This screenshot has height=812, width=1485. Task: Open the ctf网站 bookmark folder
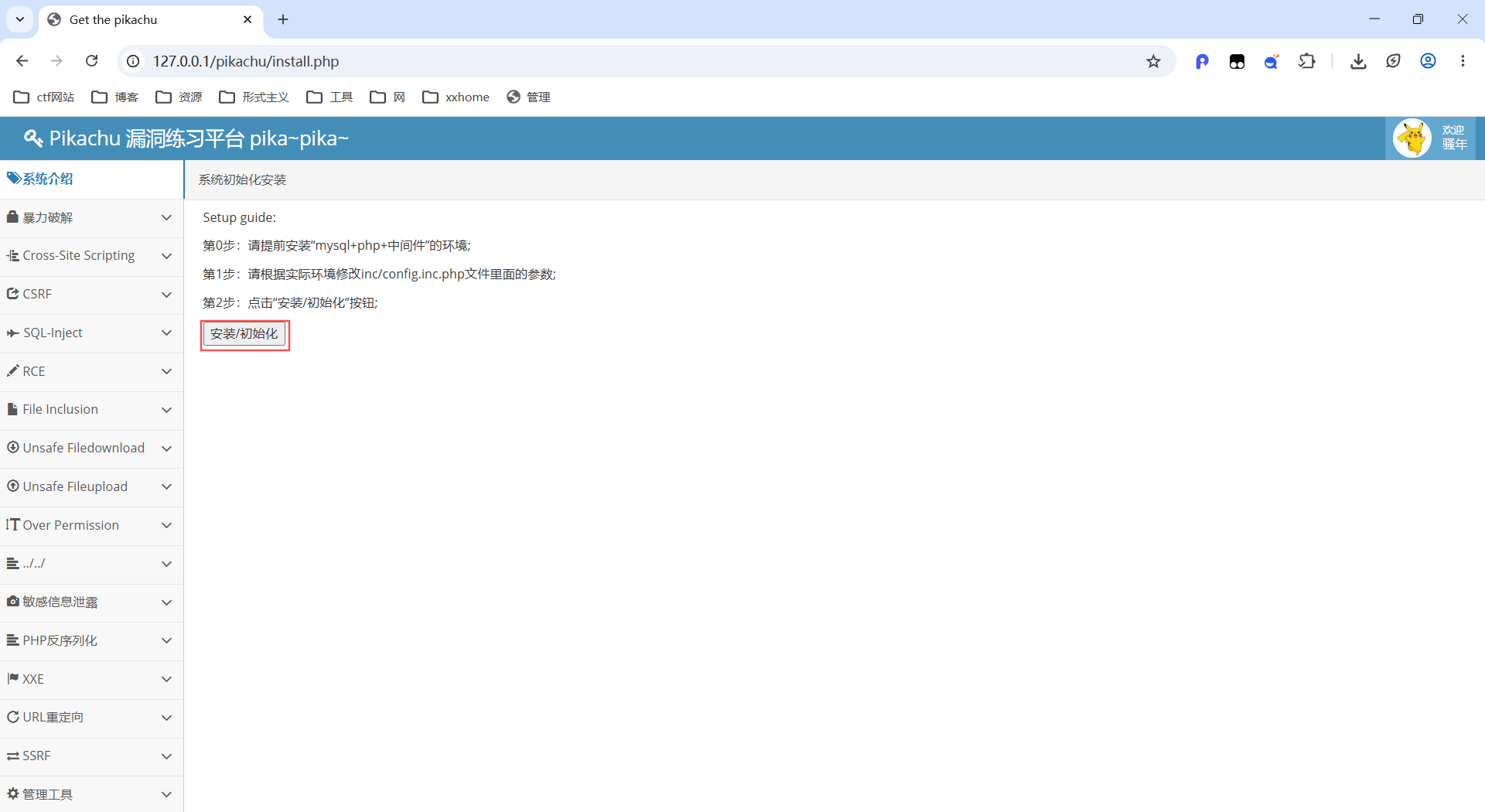pyautogui.click(x=44, y=97)
